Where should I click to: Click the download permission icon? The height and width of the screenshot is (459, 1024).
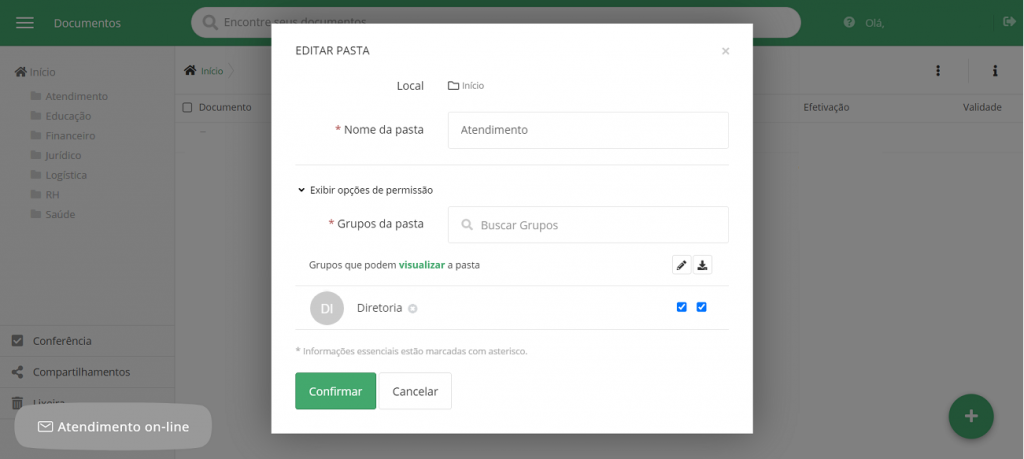click(702, 265)
